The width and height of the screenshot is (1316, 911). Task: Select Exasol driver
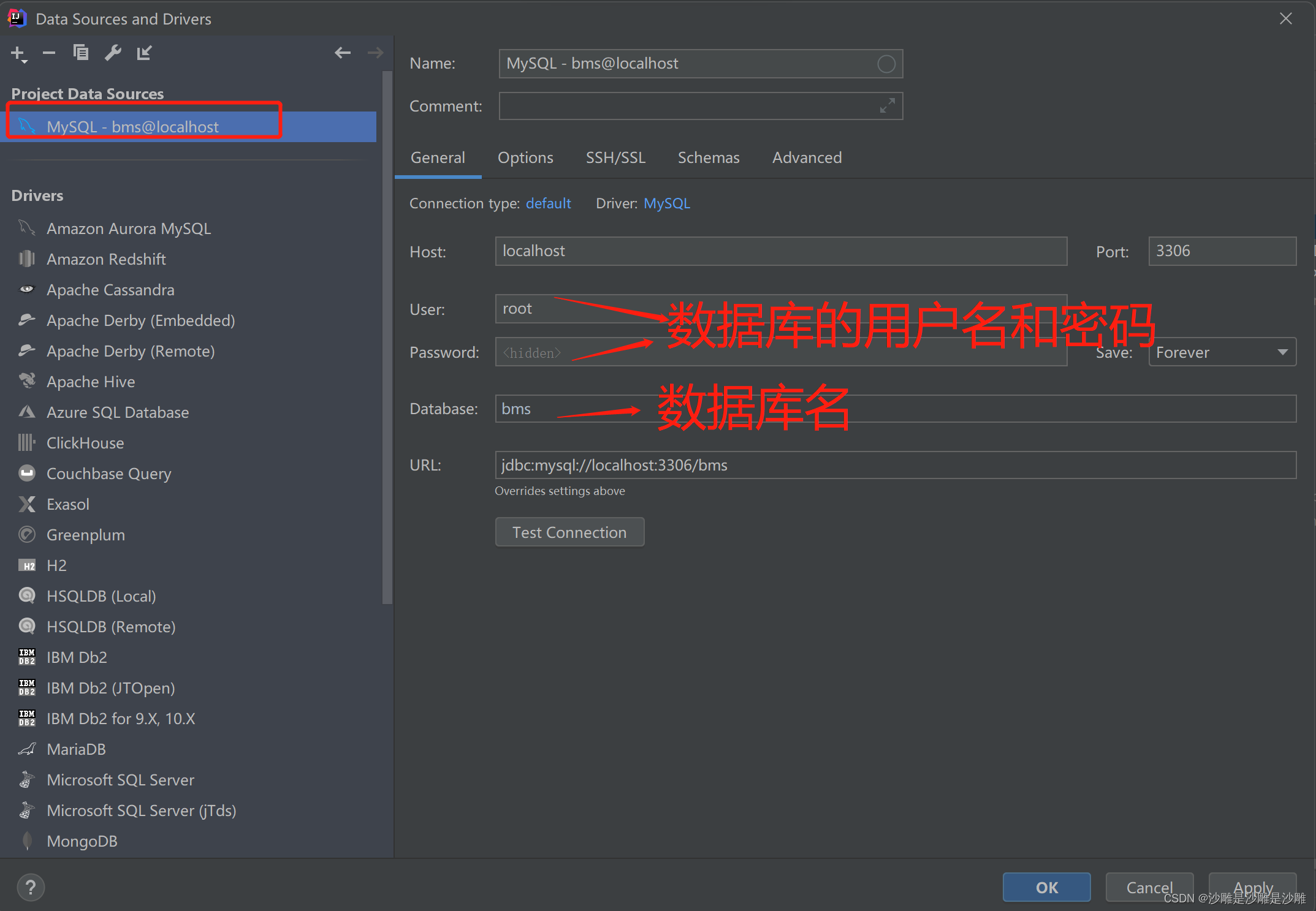[x=188, y=504]
